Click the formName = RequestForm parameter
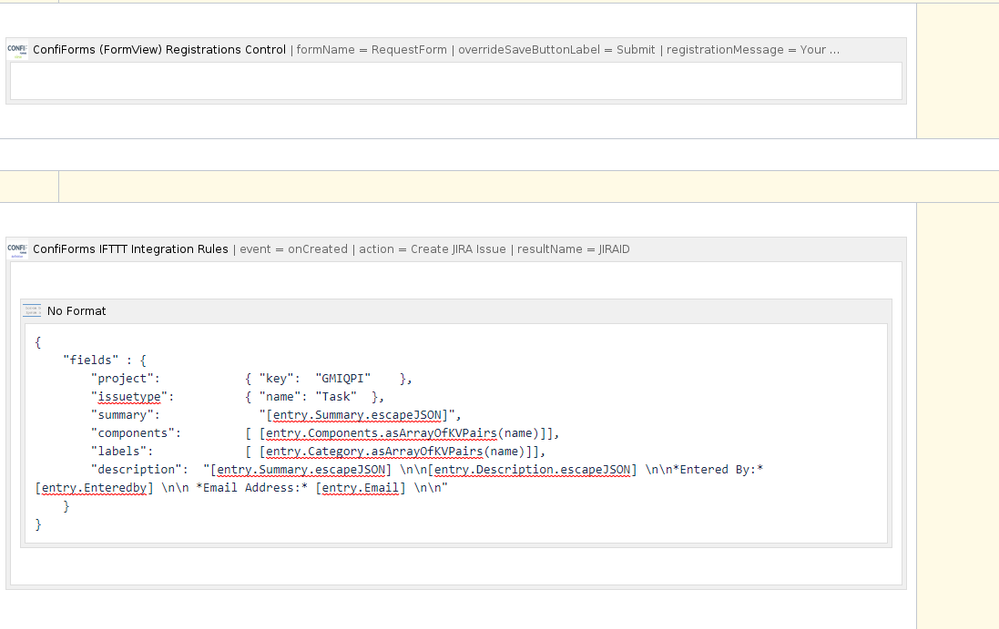This screenshot has height=629, width=999. [371, 50]
